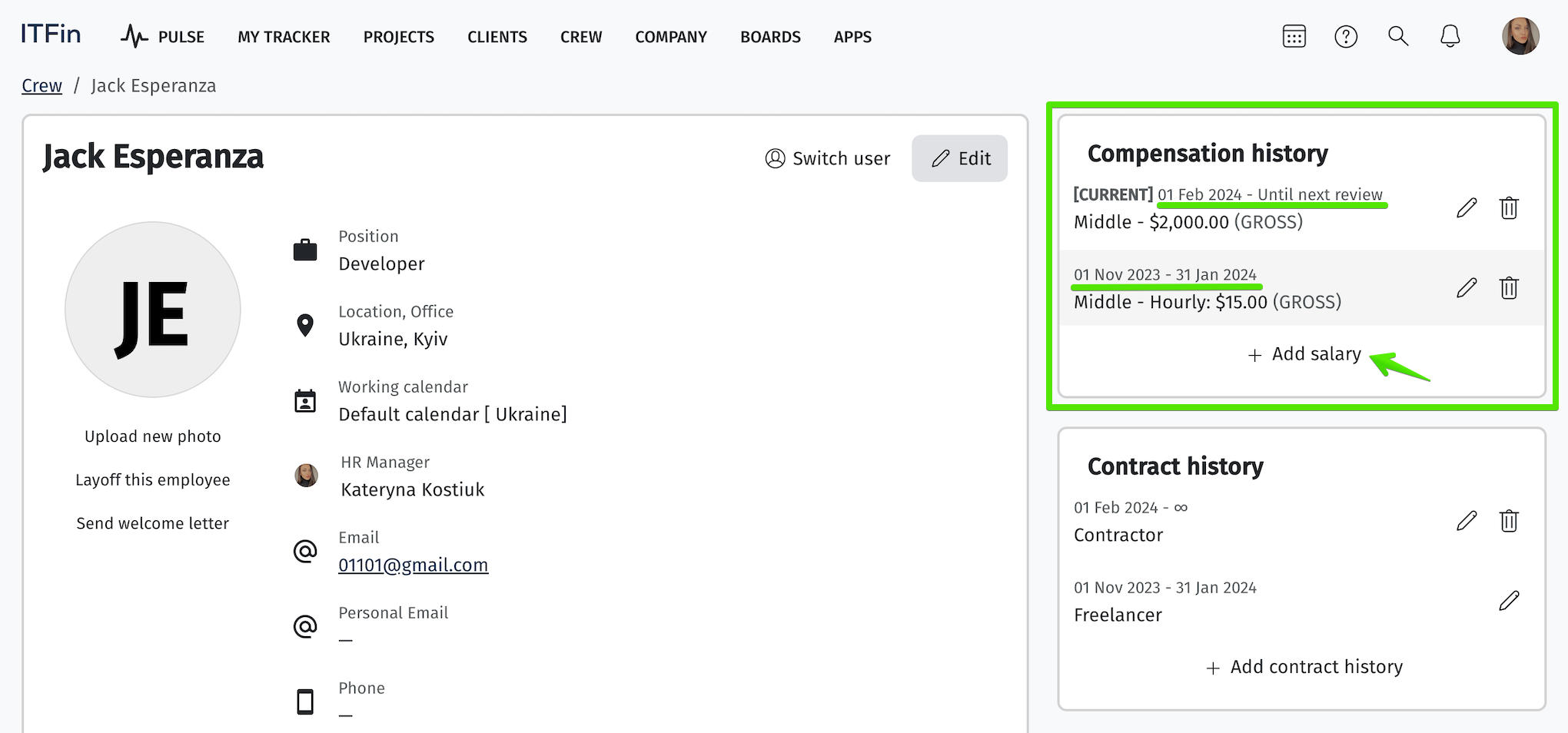The width and height of the screenshot is (1568, 733).
Task: Delete the Contractor contract entry
Action: coord(1509,521)
